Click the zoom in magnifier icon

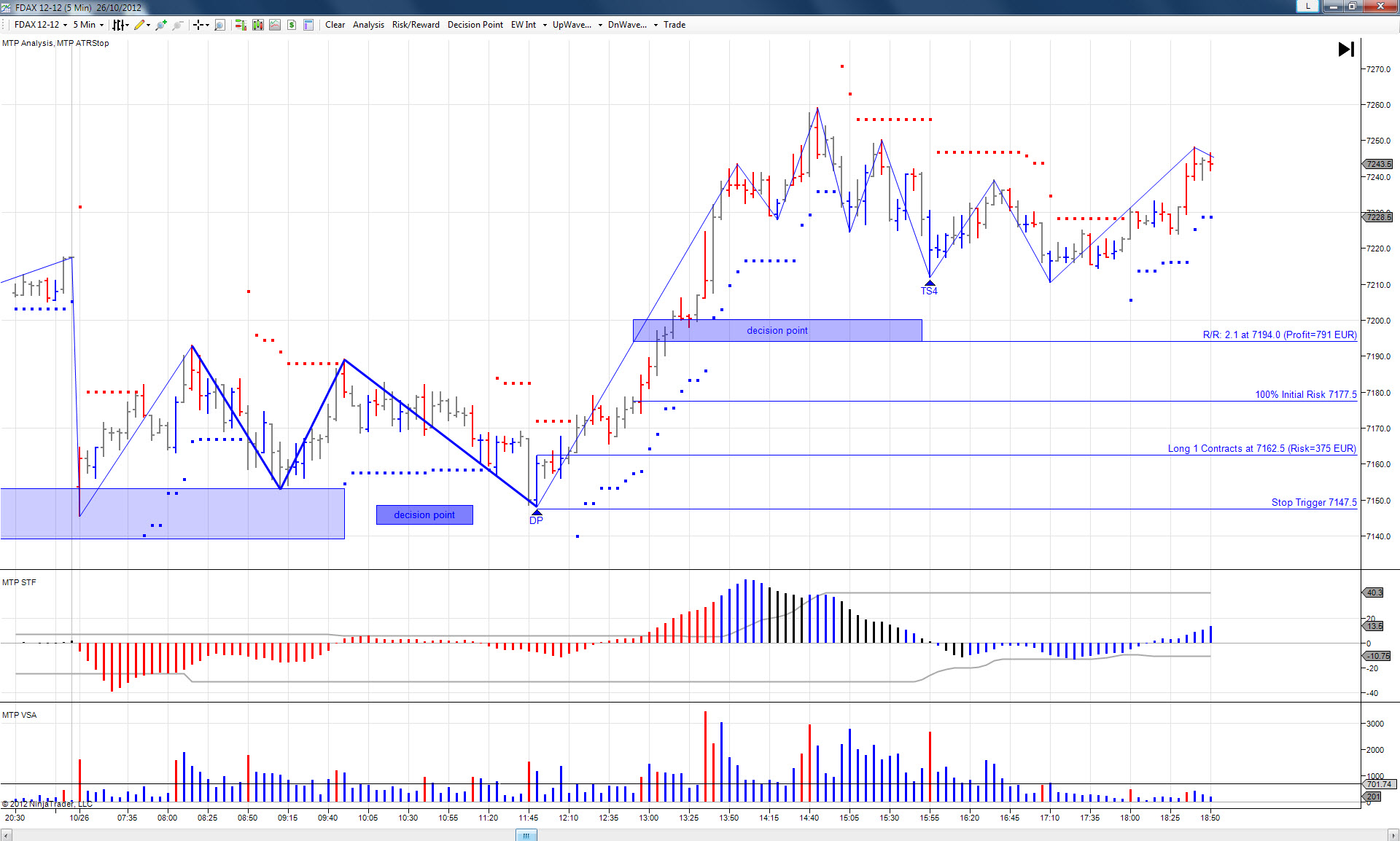coord(161,25)
